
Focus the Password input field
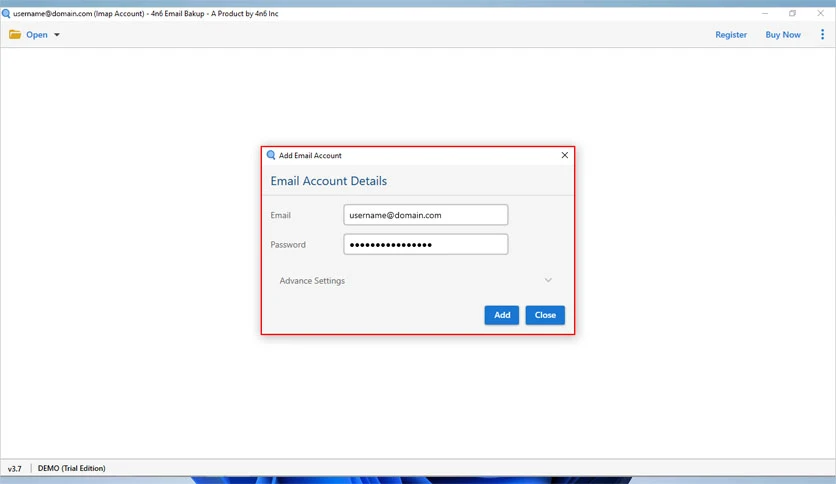click(425, 244)
